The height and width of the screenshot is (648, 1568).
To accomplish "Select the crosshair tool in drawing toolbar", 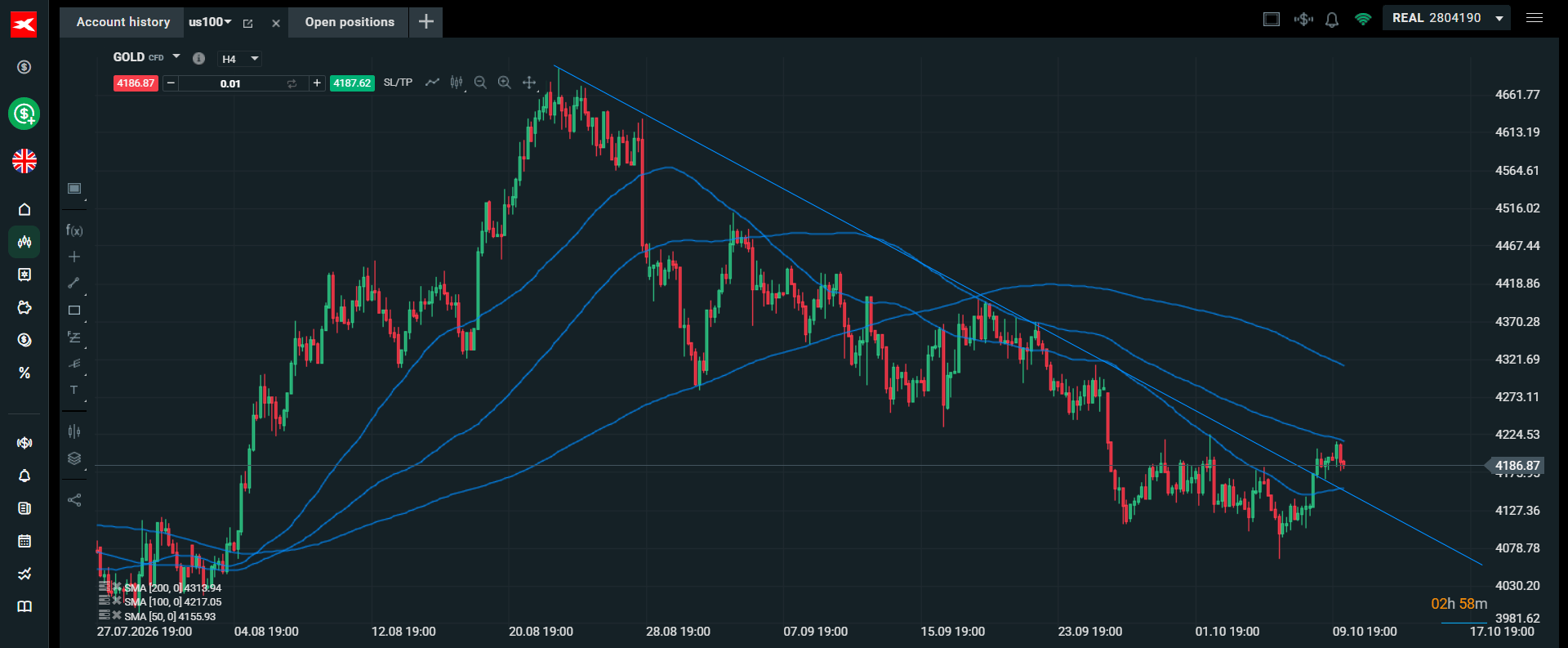I will click(x=74, y=257).
